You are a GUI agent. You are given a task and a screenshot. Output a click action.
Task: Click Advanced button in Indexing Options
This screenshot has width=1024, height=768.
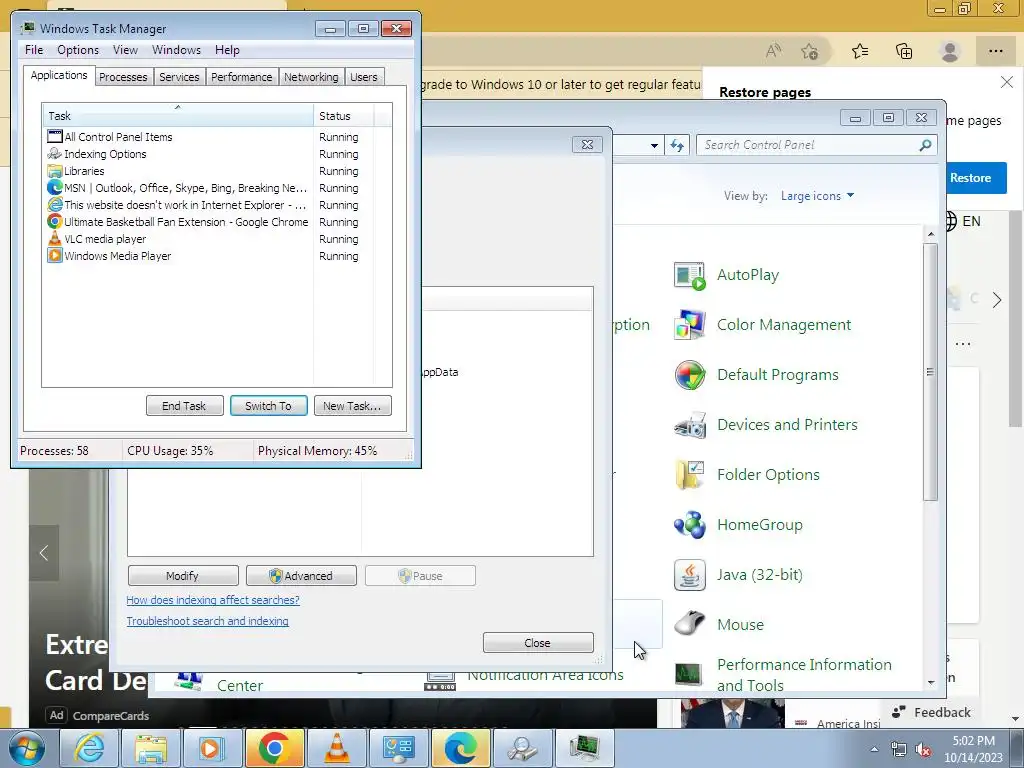(301, 575)
